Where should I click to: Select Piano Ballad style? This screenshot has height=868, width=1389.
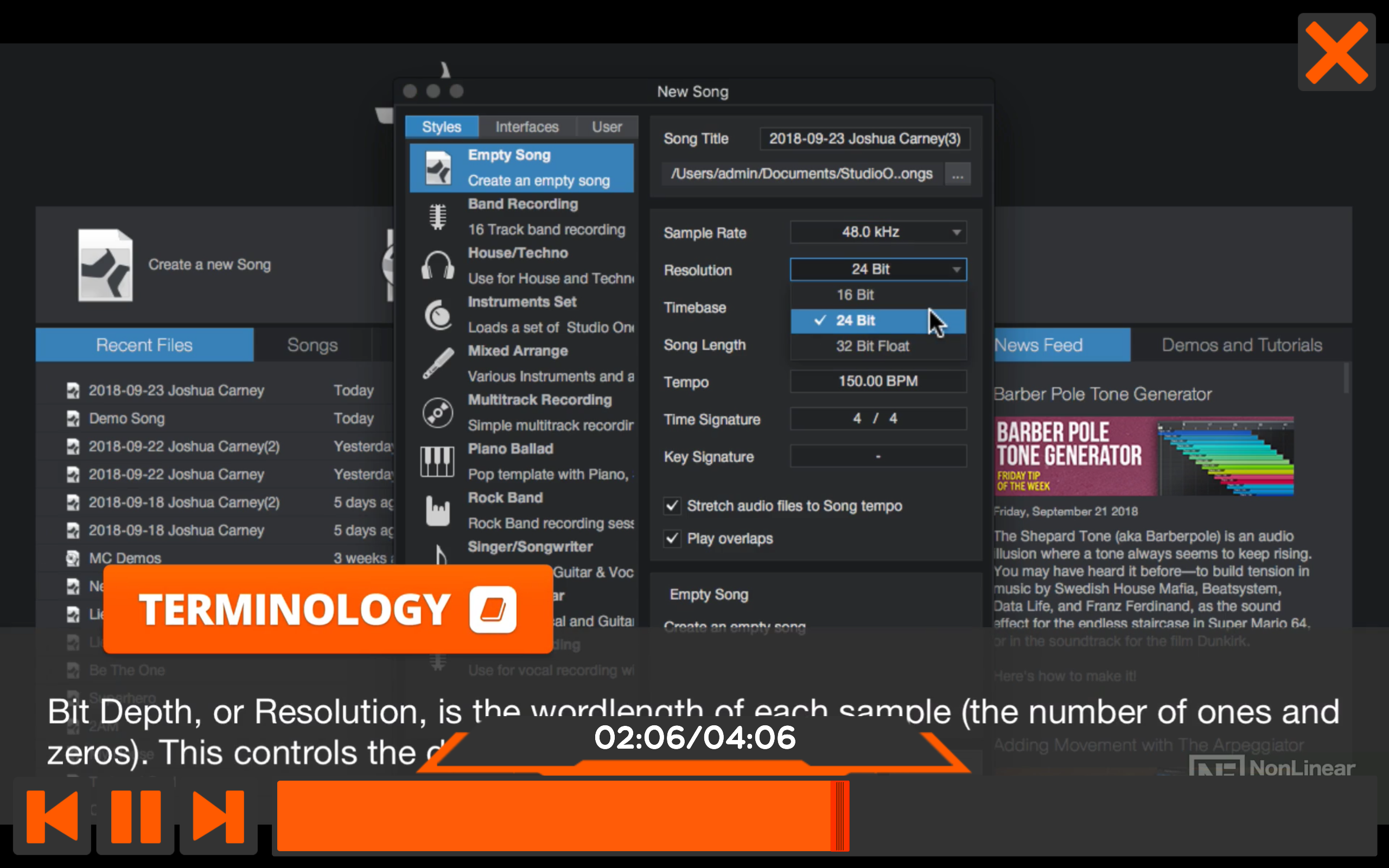tap(522, 462)
